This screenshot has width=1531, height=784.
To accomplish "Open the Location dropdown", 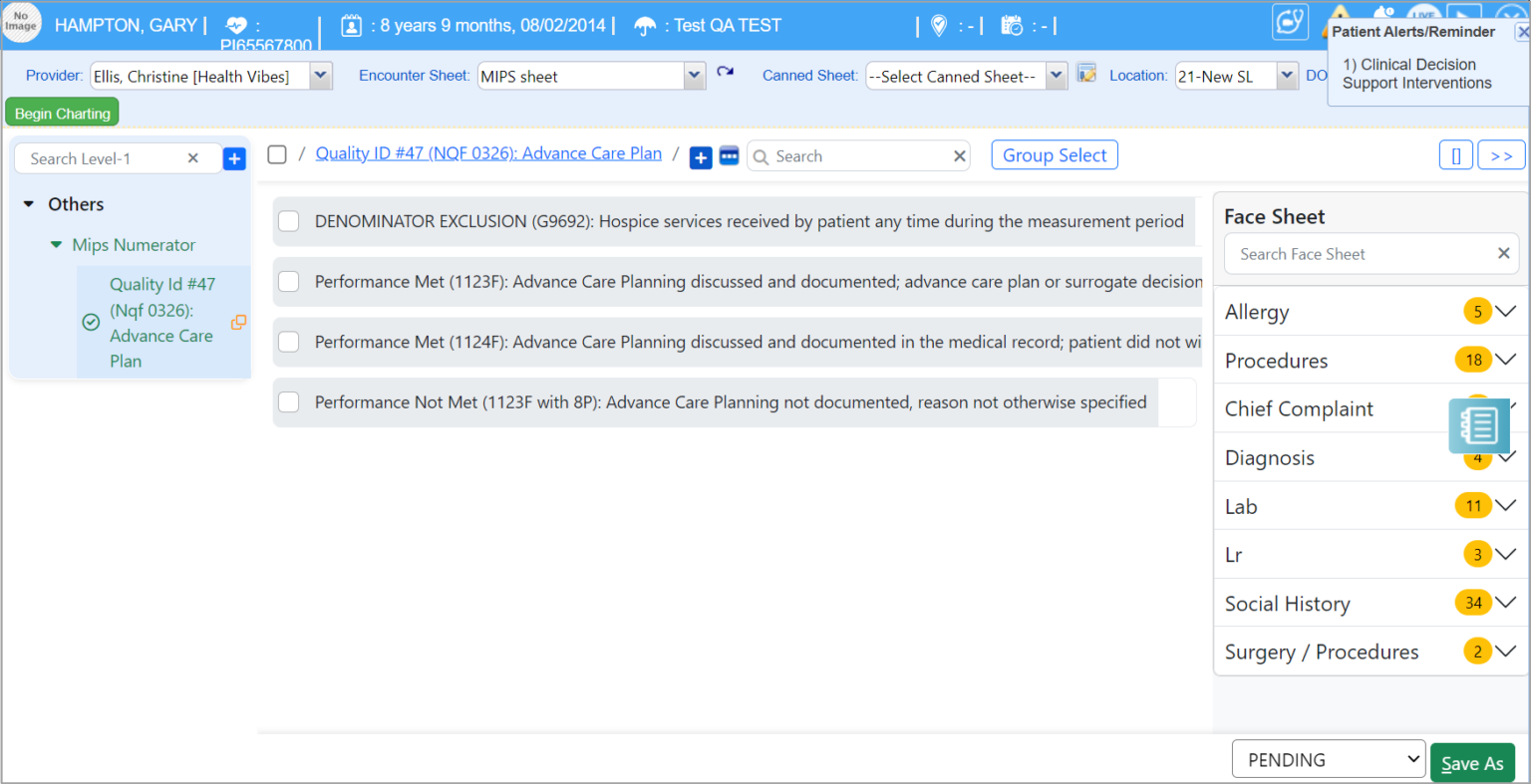I will 1287,76.
